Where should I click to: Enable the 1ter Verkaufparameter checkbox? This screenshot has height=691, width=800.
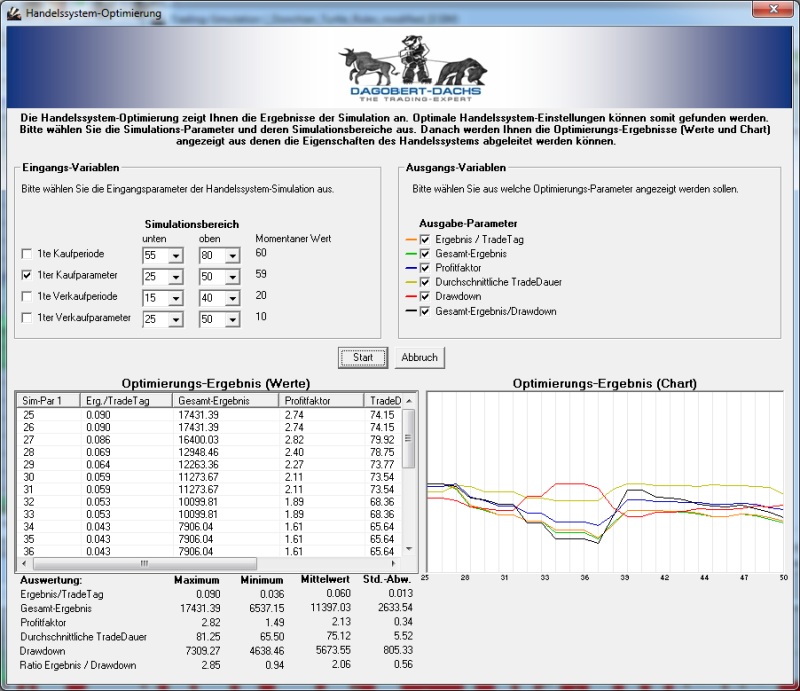[27, 318]
